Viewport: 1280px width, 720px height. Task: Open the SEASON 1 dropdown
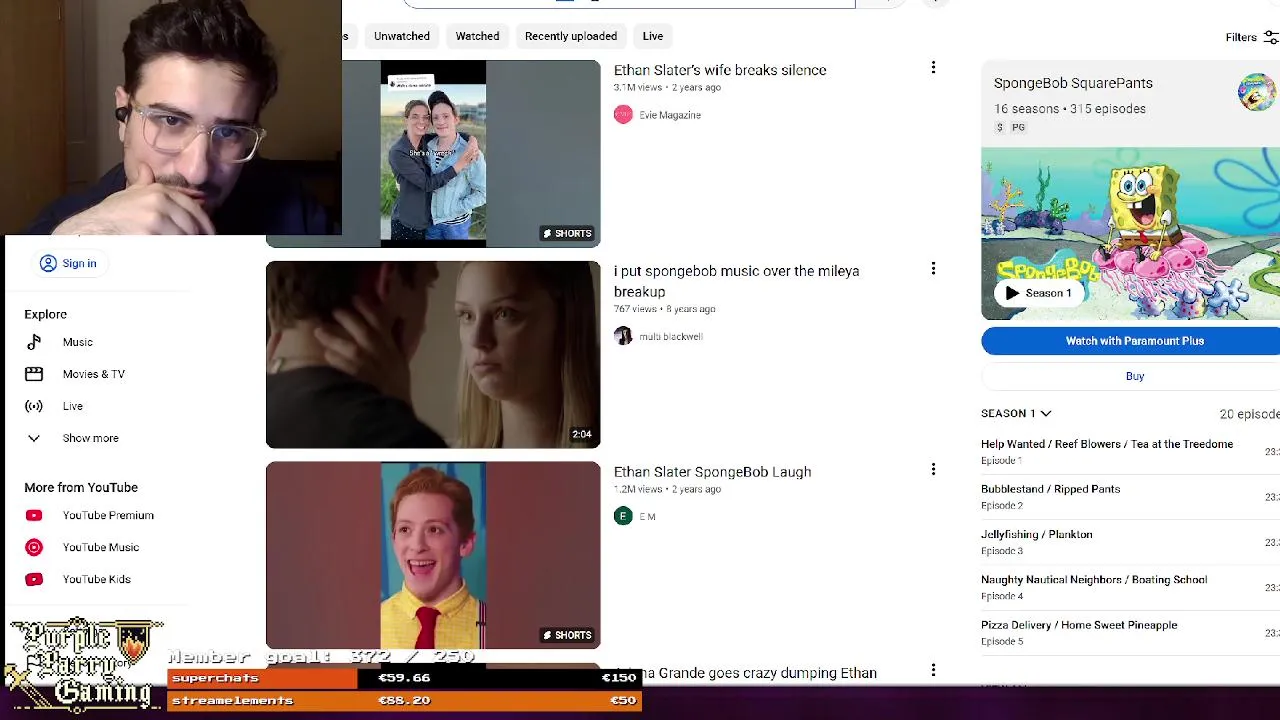click(1016, 413)
